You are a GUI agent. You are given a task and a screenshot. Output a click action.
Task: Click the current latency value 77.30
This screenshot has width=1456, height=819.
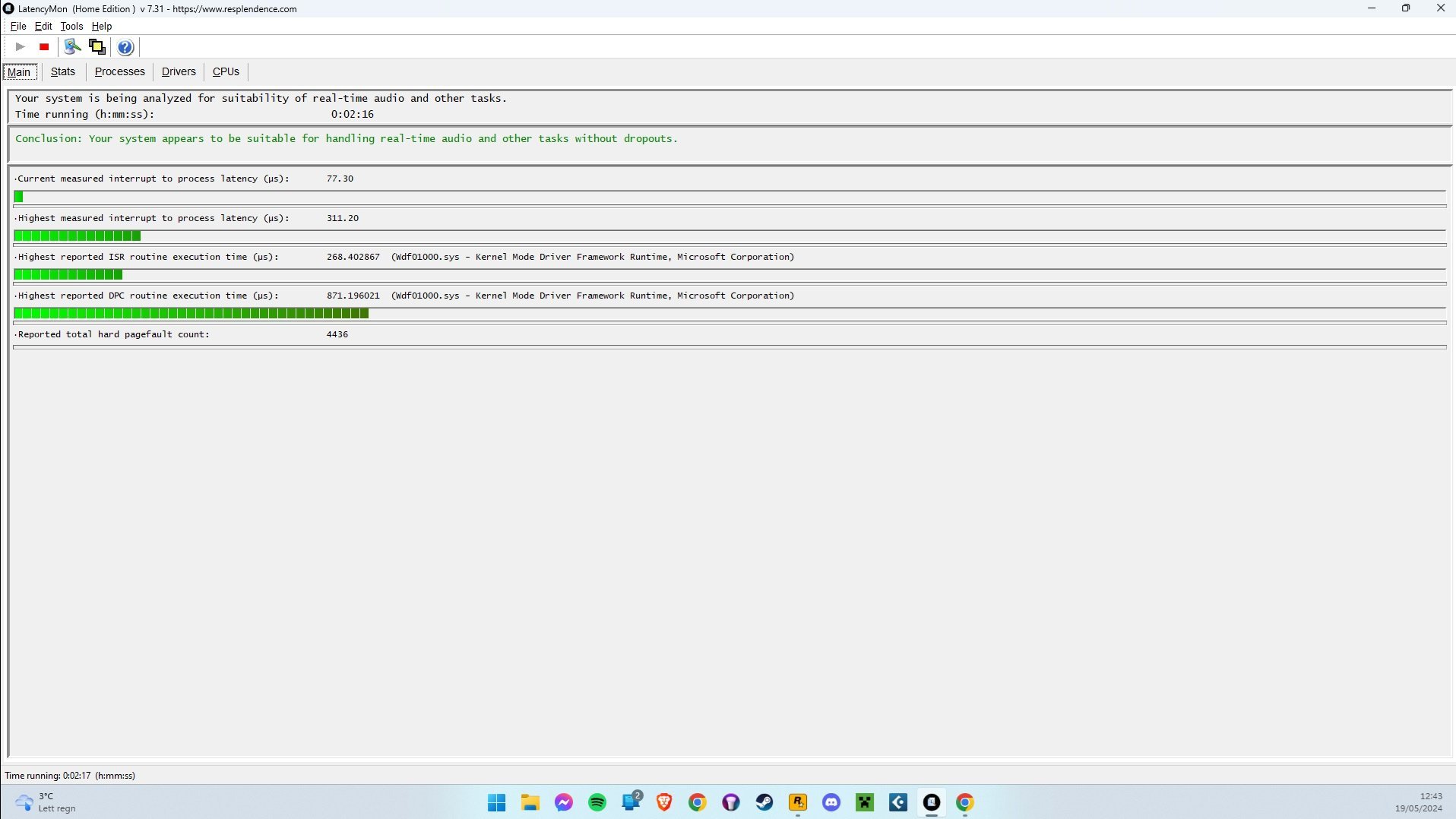(x=340, y=179)
